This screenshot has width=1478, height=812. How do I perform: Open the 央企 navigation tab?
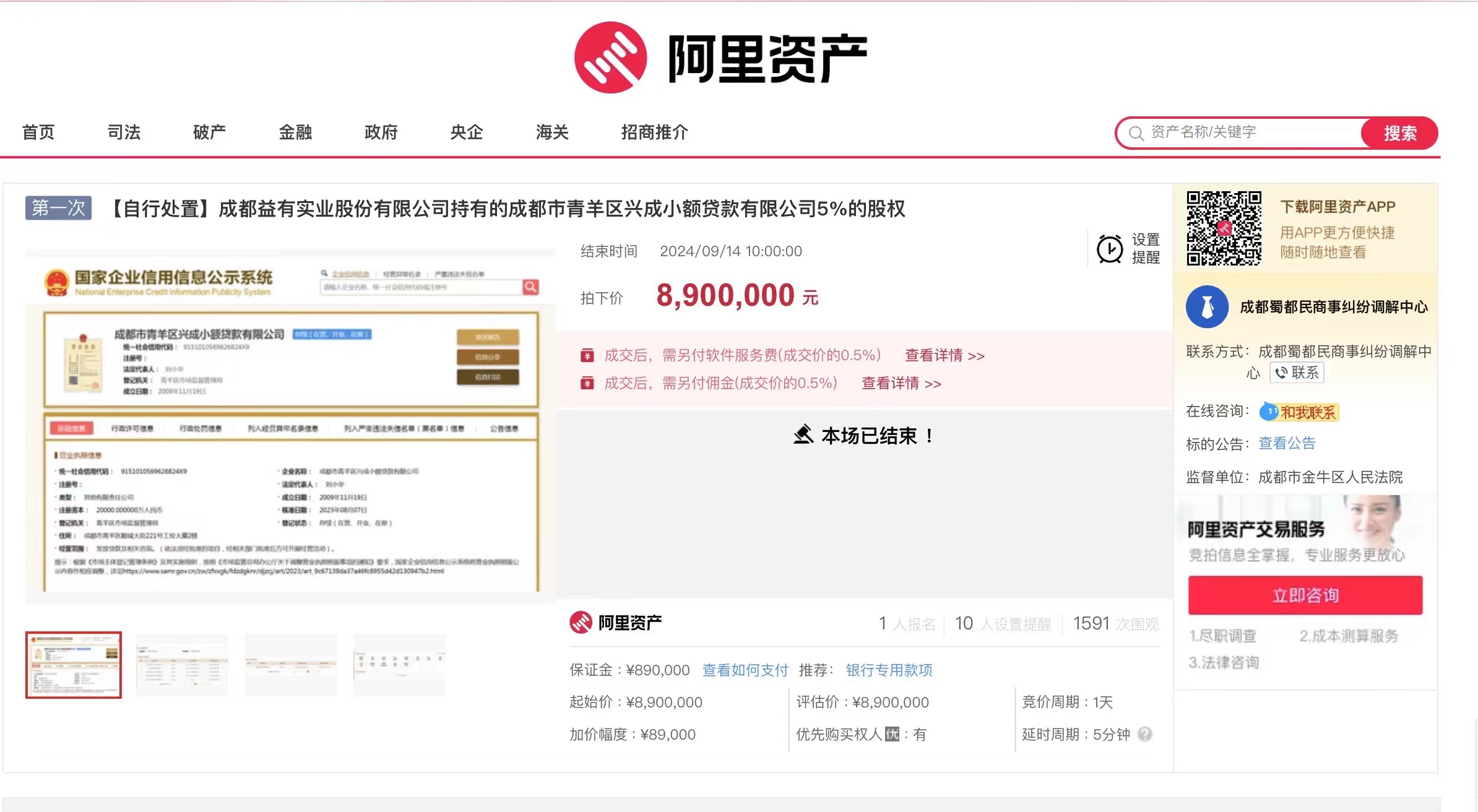[x=466, y=132]
